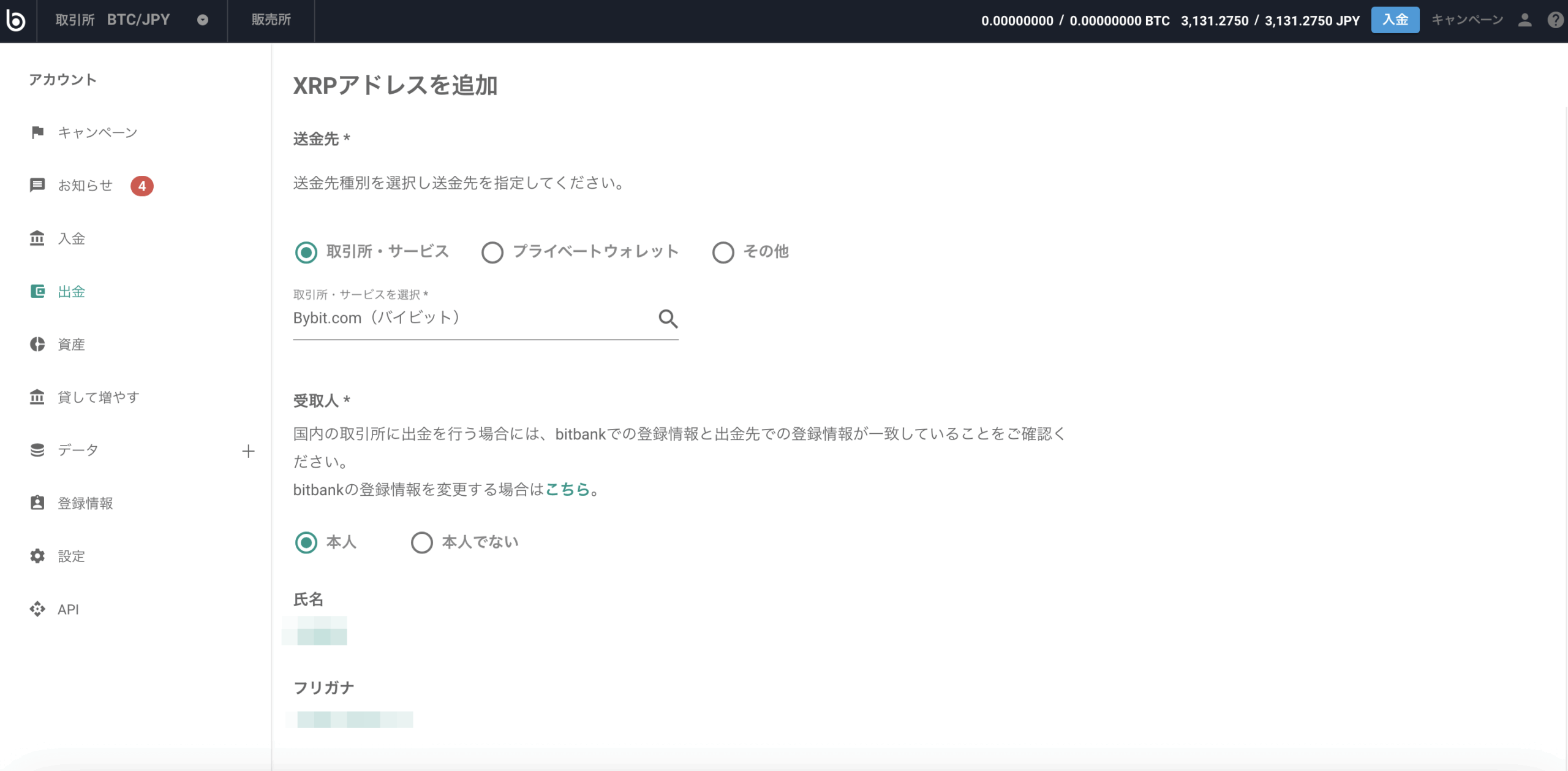Click the Bybit.com exchange selection field

click(x=485, y=318)
